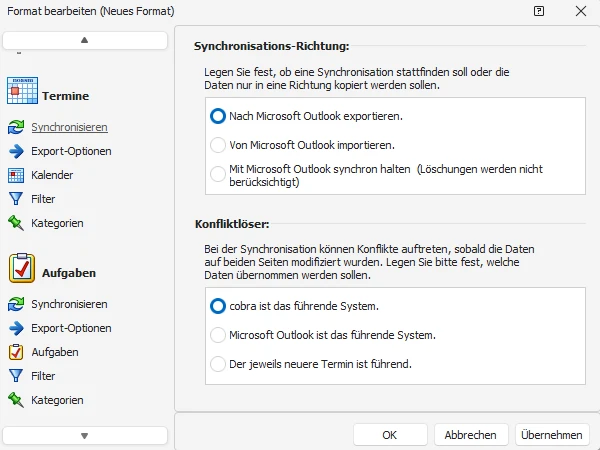This screenshot has height=450, width=600.
Task: Select Nach Microsoft Outlook exportieren
Action: click(218, 116)
